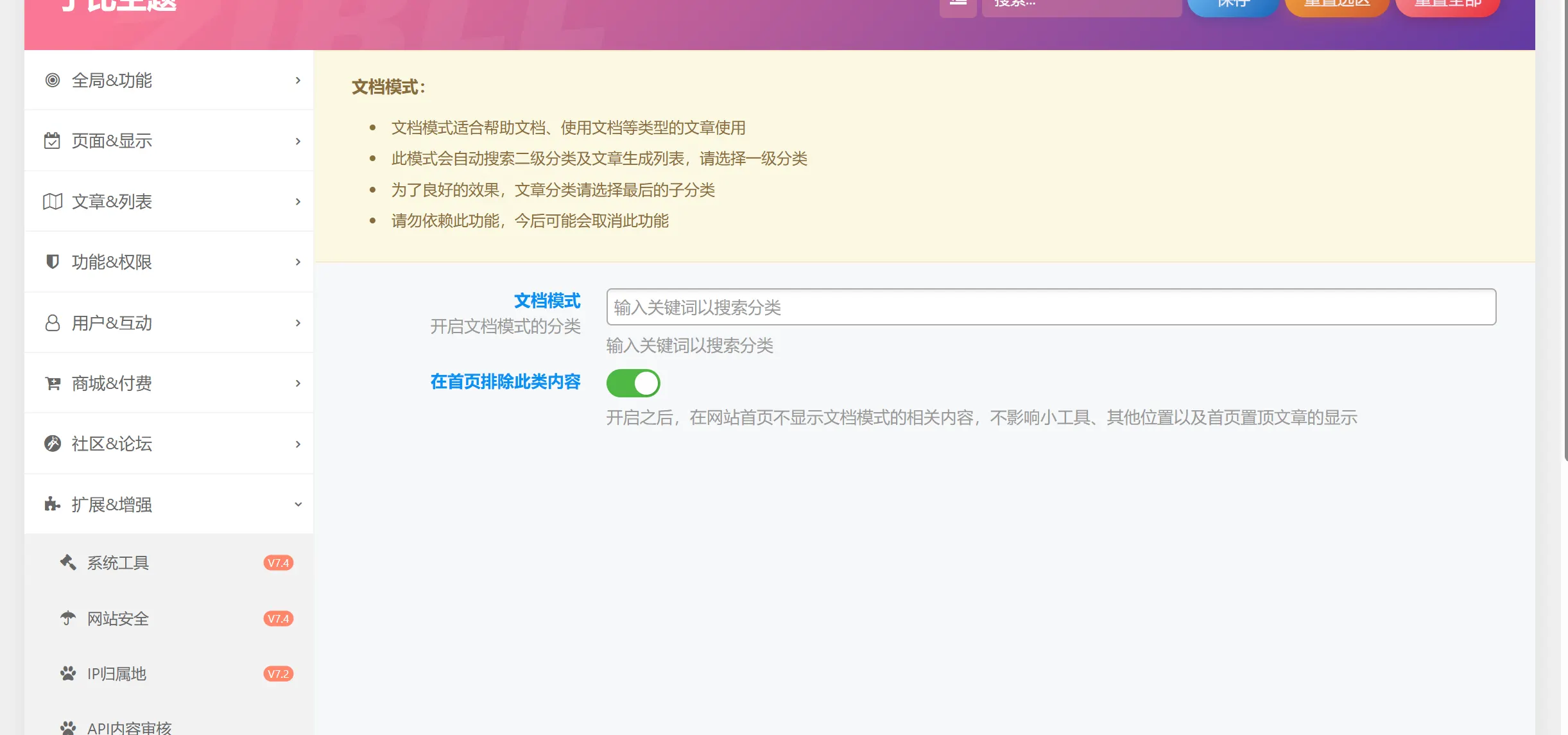
Task: Click the V7.2 badge on IP归属地
Action: tap(278, 674)
